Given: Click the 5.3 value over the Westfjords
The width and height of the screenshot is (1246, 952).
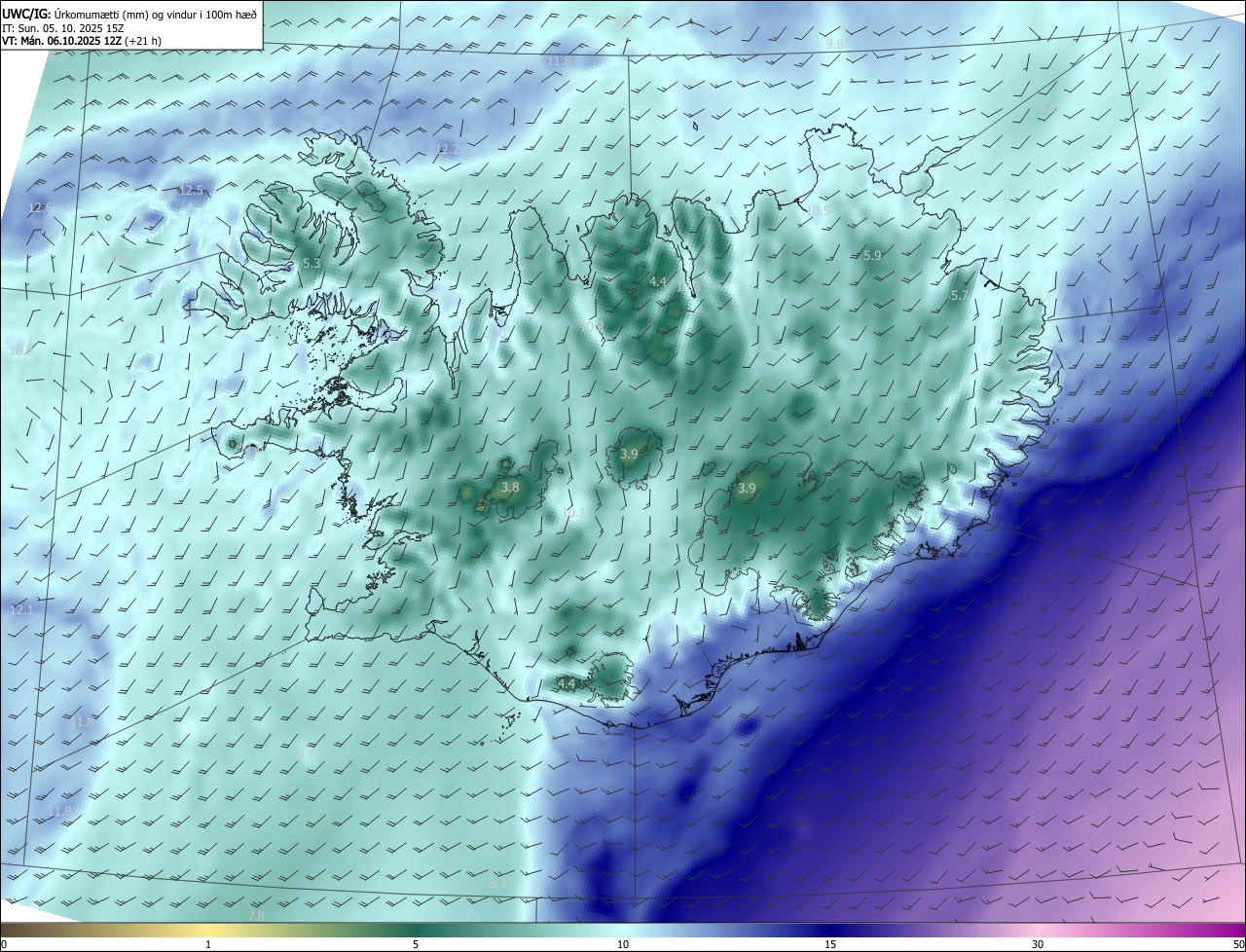Looking at the screenshot, I should [x=311, y=264].
